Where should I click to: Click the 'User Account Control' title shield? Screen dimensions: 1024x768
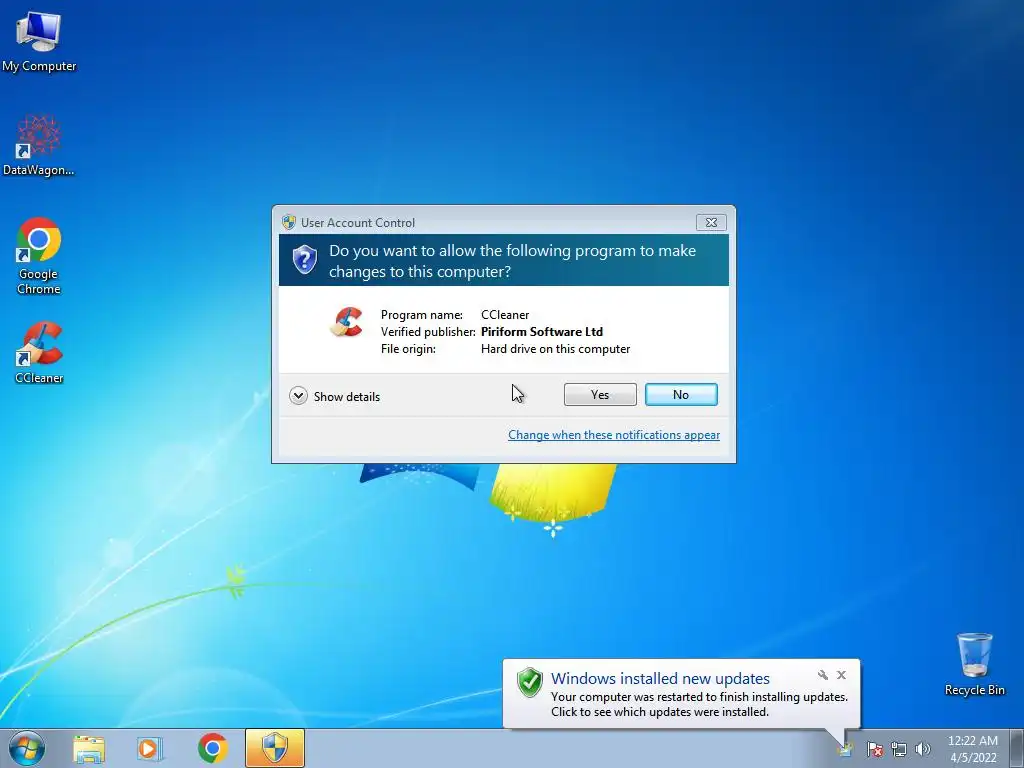pyautogui.click(x=289, y=222)
